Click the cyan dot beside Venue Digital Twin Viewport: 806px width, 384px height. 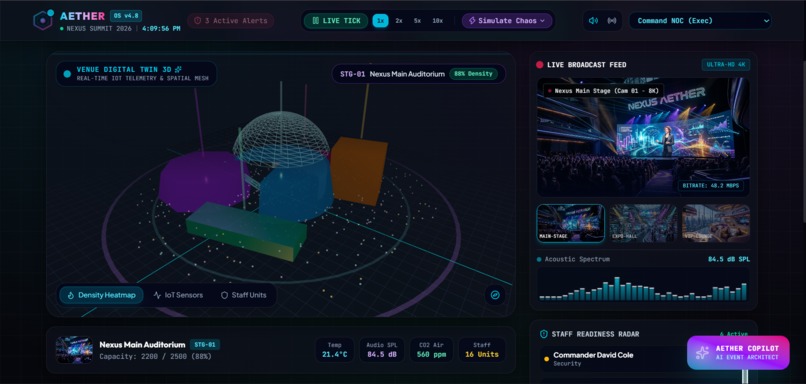(x=67, y=74)
